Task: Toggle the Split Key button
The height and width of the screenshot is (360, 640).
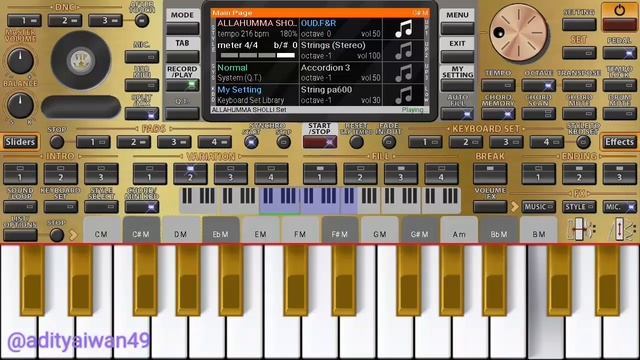Action: (142, 114)
